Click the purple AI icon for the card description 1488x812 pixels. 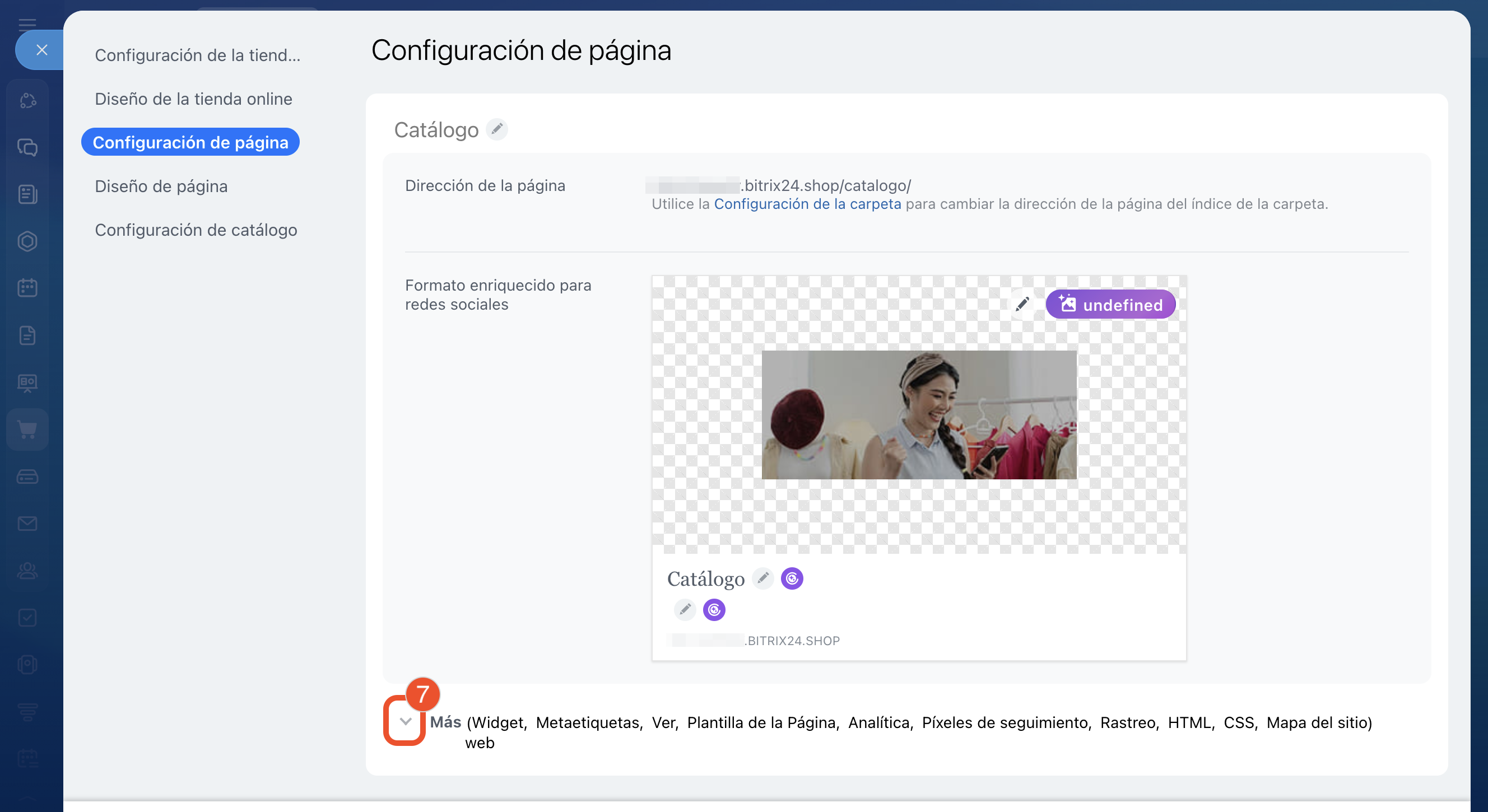(714, 609)
